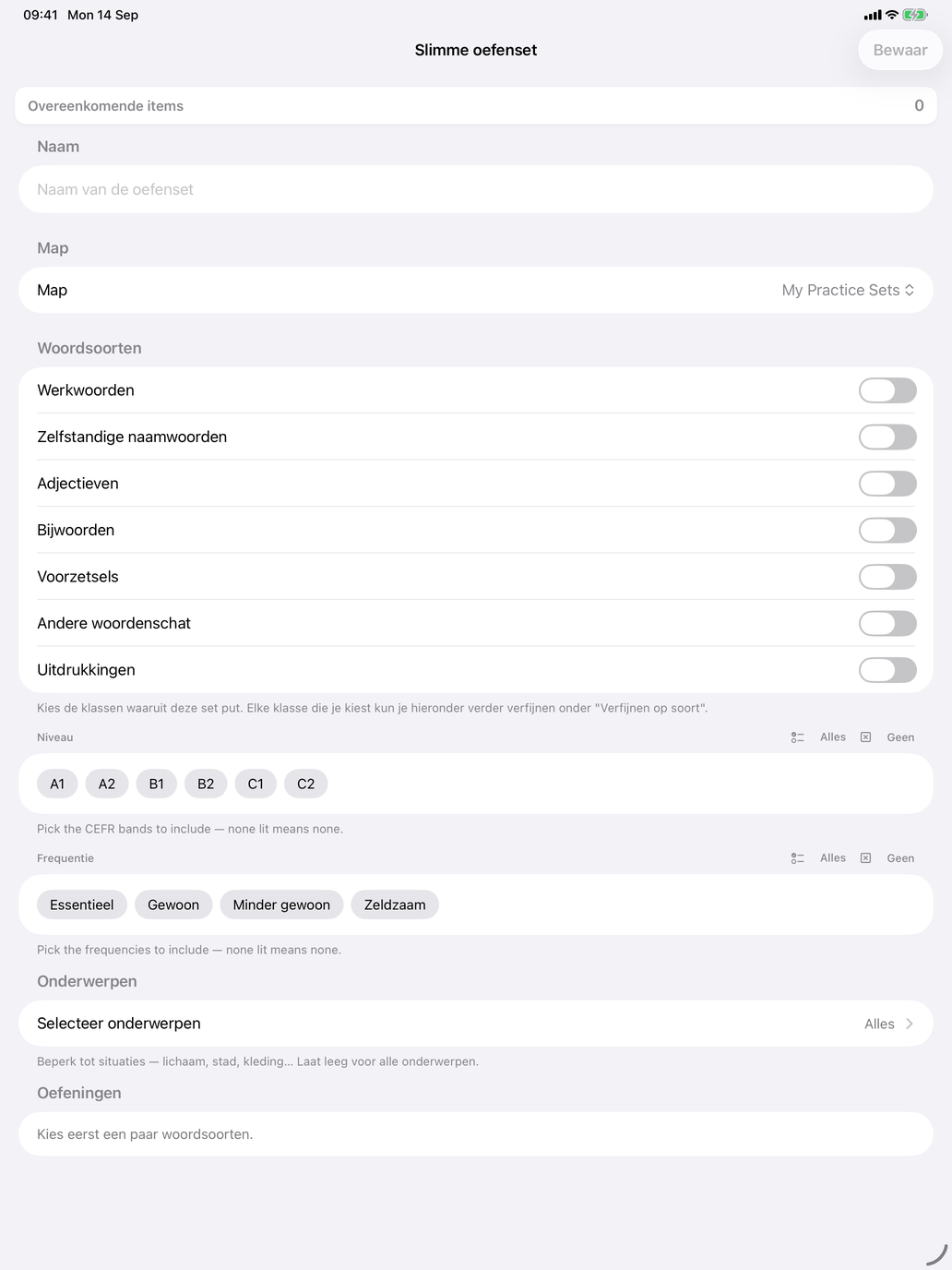
Task: Select the Essentieel frequency chip
Action: [x=82, y=905]
